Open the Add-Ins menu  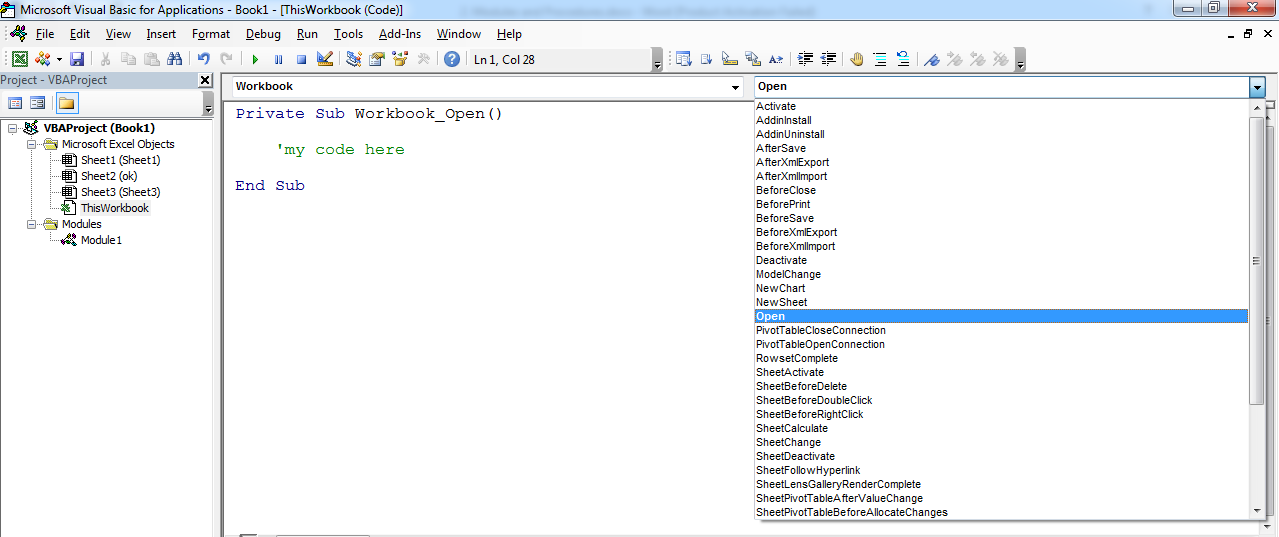pos(400,34)
